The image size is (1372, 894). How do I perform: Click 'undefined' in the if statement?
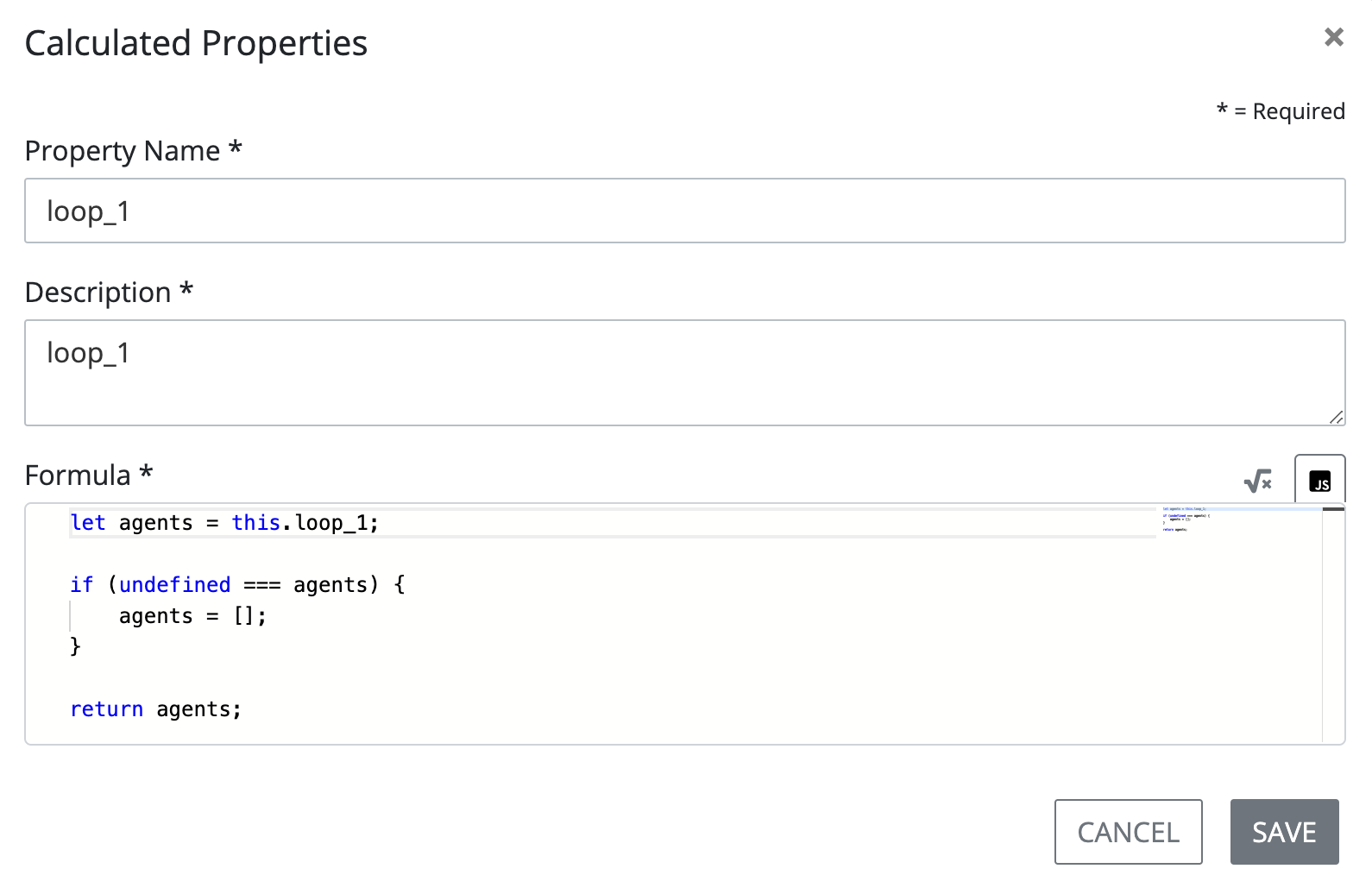pyautogui.click(x=174, y=585)
